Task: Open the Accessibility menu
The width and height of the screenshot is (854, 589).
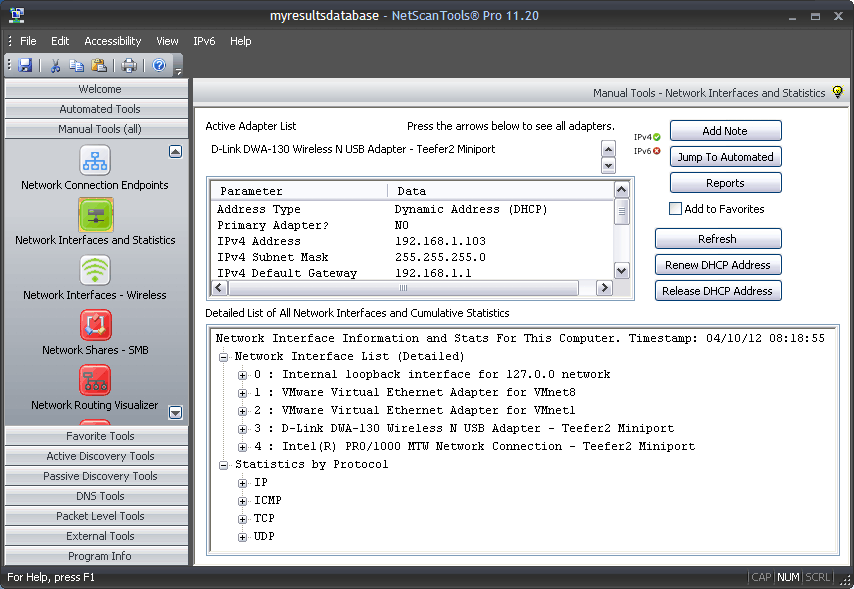Action: tap(113, 41)
